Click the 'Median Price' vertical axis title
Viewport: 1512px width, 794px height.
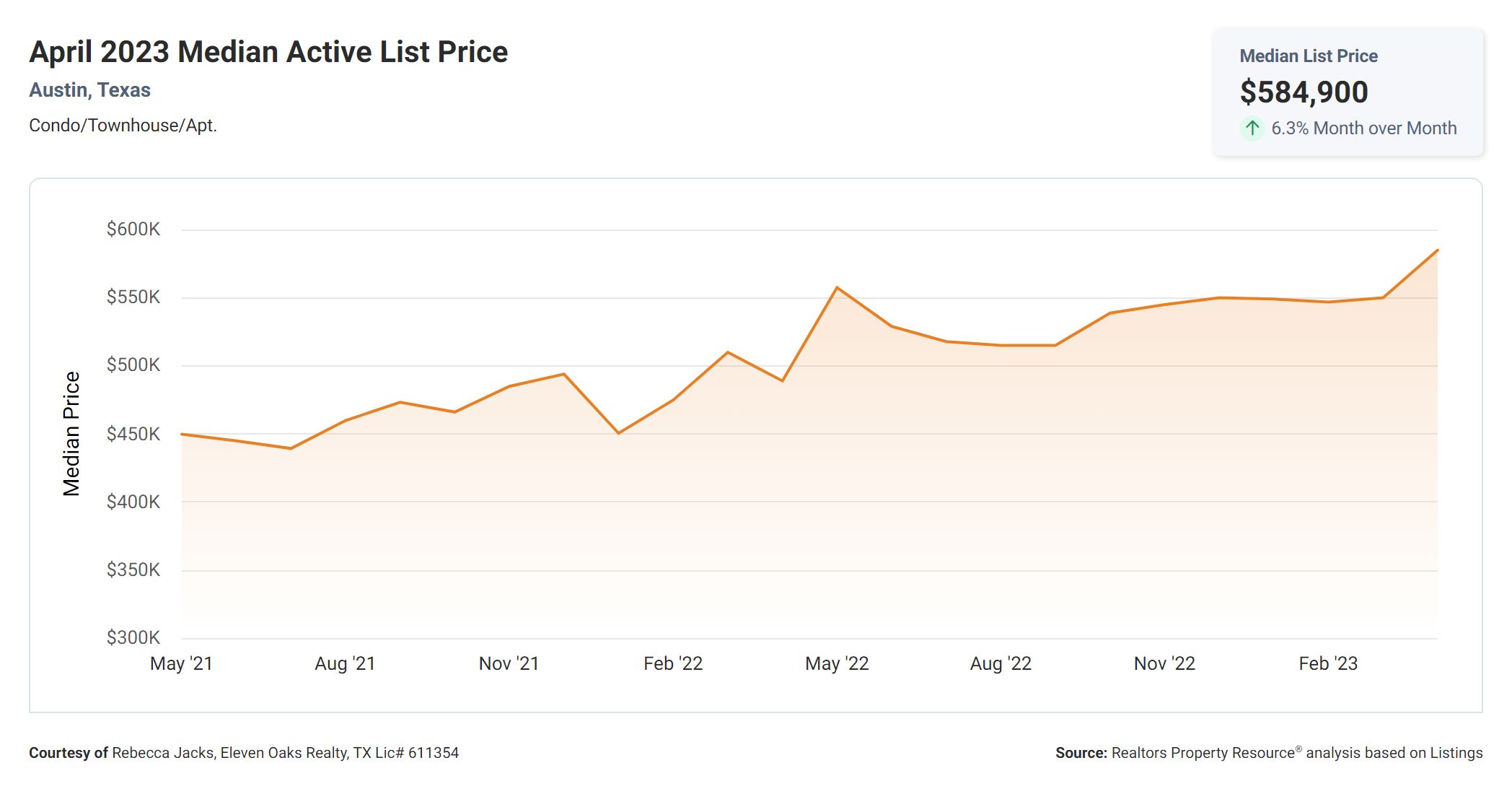(x=71, y=434)
